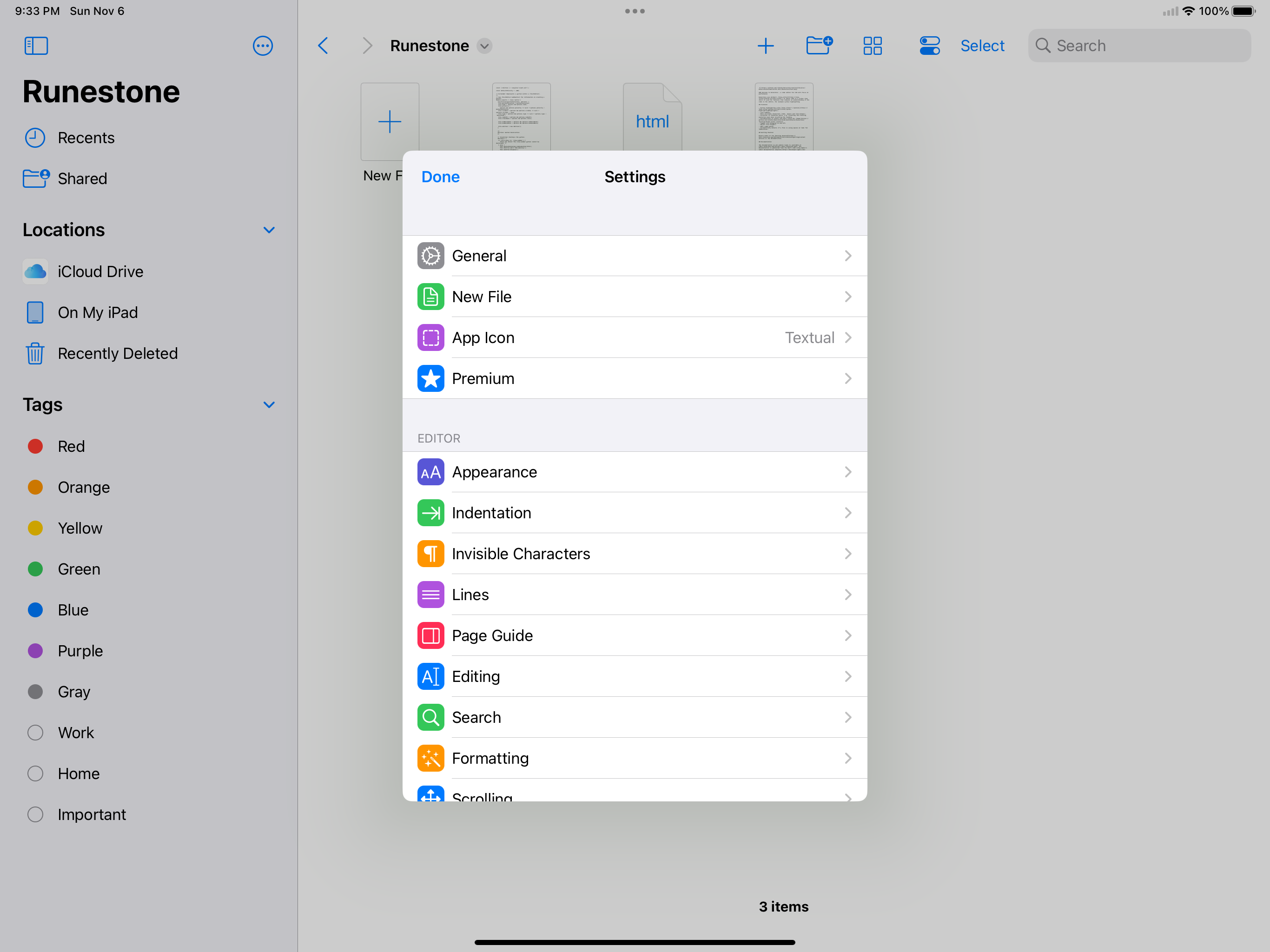
Task: Select the Important tag circle
Action: coord(36,814)
